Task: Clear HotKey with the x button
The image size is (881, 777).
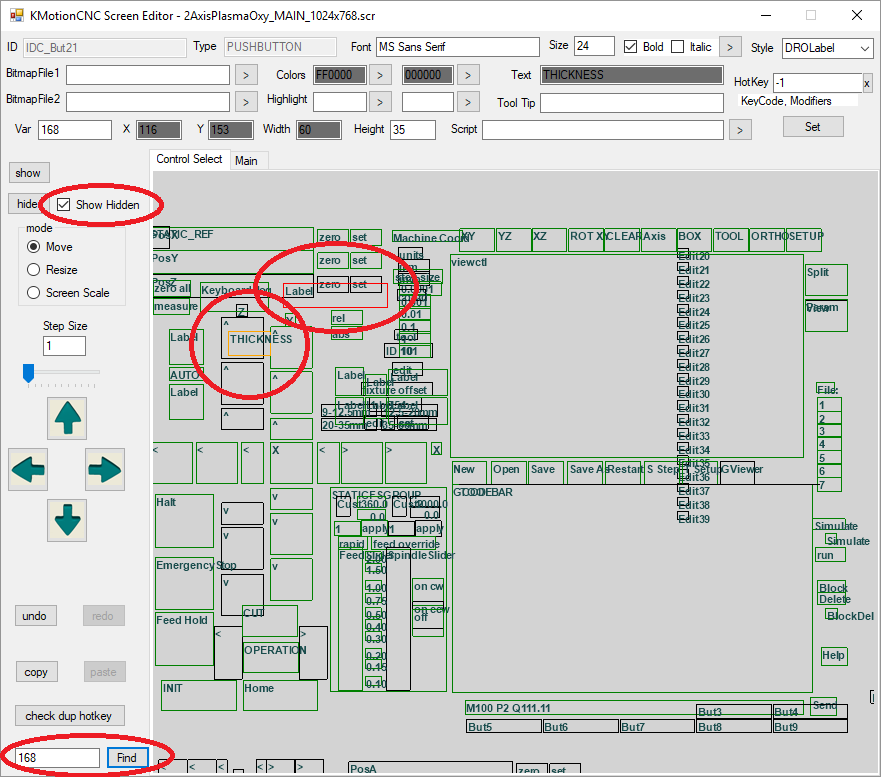Action: click(x=867, y=83)
